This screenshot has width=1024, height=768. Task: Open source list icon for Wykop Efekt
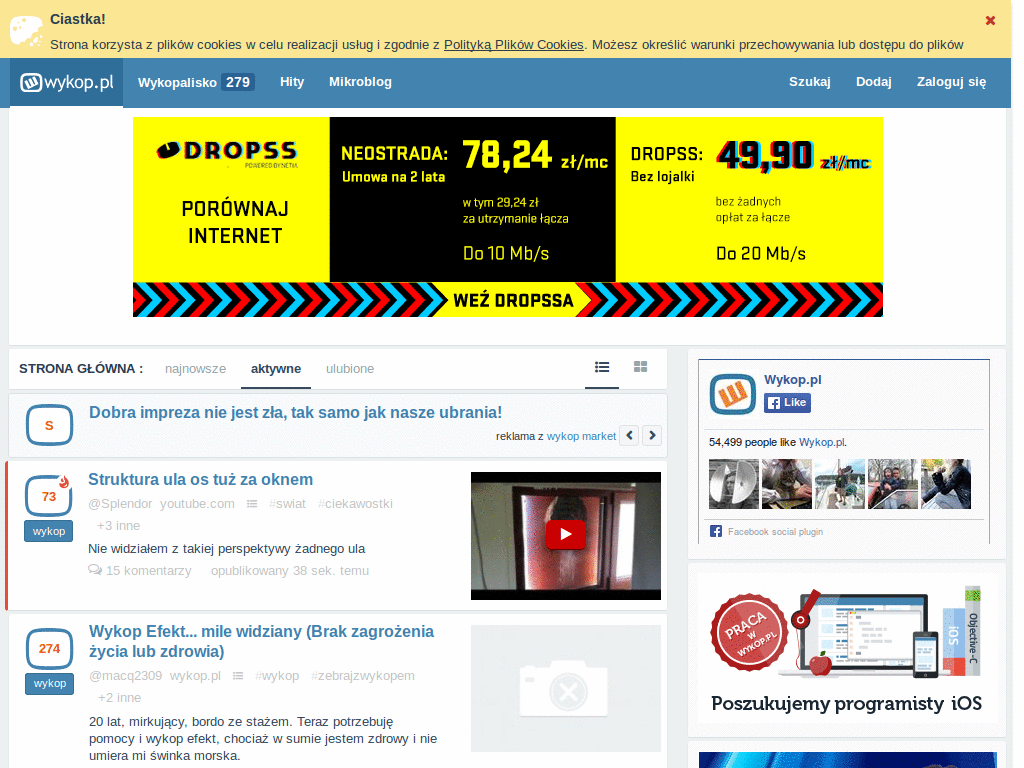coord(238,676)
